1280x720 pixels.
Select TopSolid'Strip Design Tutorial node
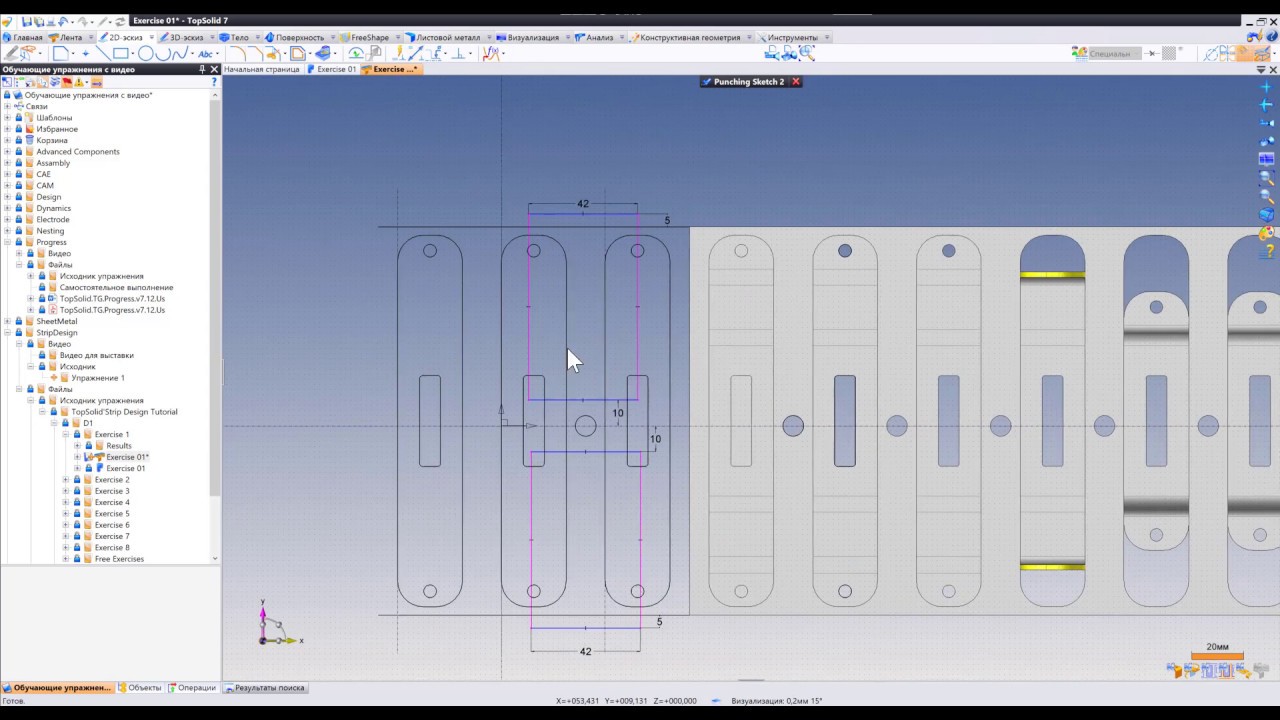124,411
